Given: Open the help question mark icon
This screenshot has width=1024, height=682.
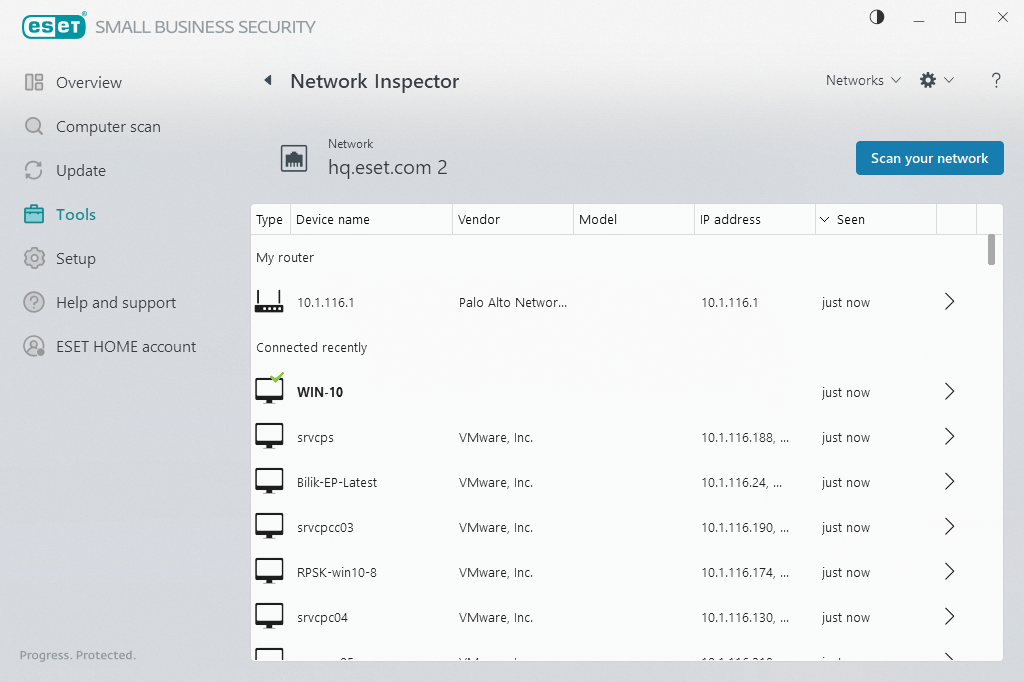Looking at the screenshot, I should (x=996, y=81).
